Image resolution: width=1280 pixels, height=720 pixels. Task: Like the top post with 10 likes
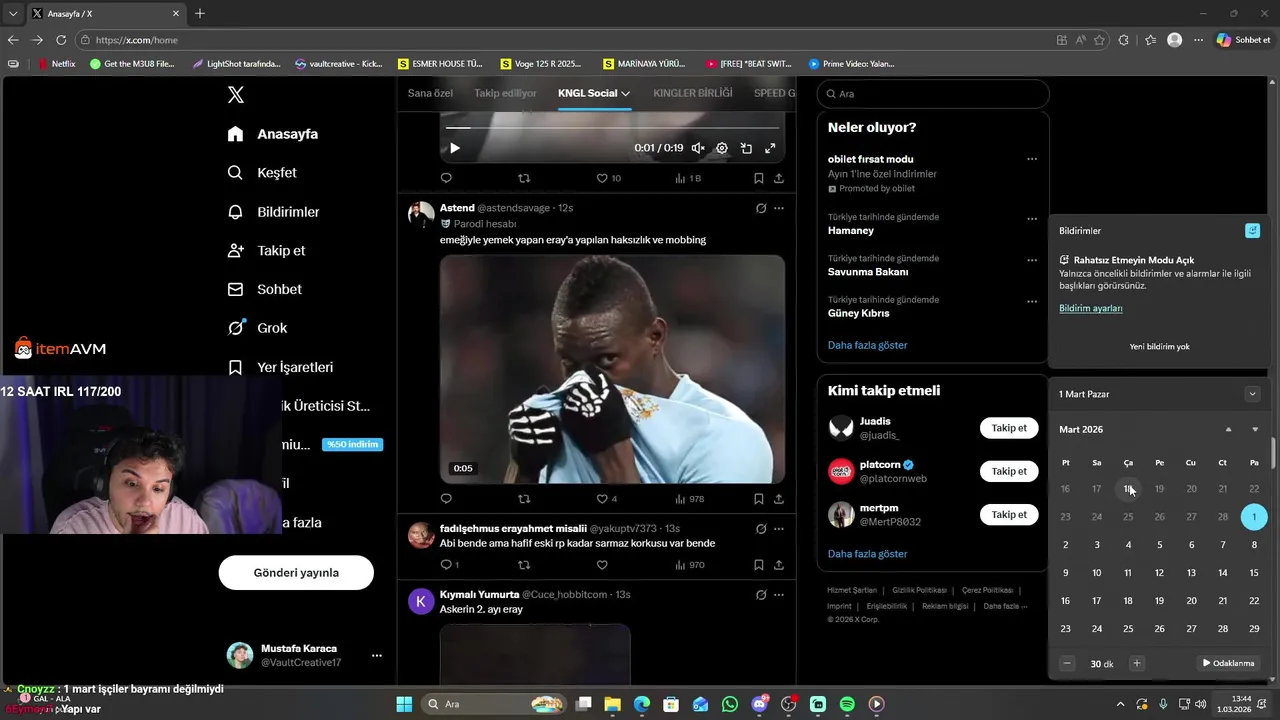tap(609, 178)
